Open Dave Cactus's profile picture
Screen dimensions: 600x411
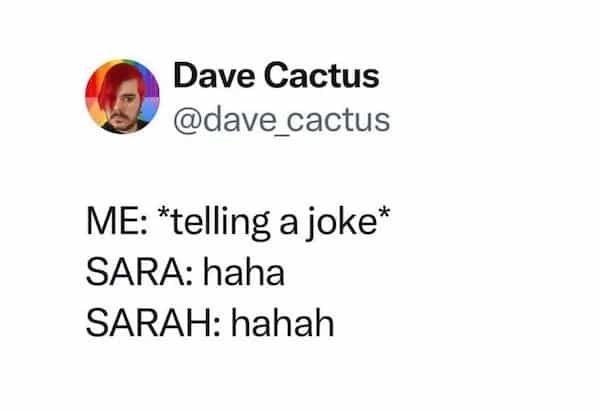point(122,96)
